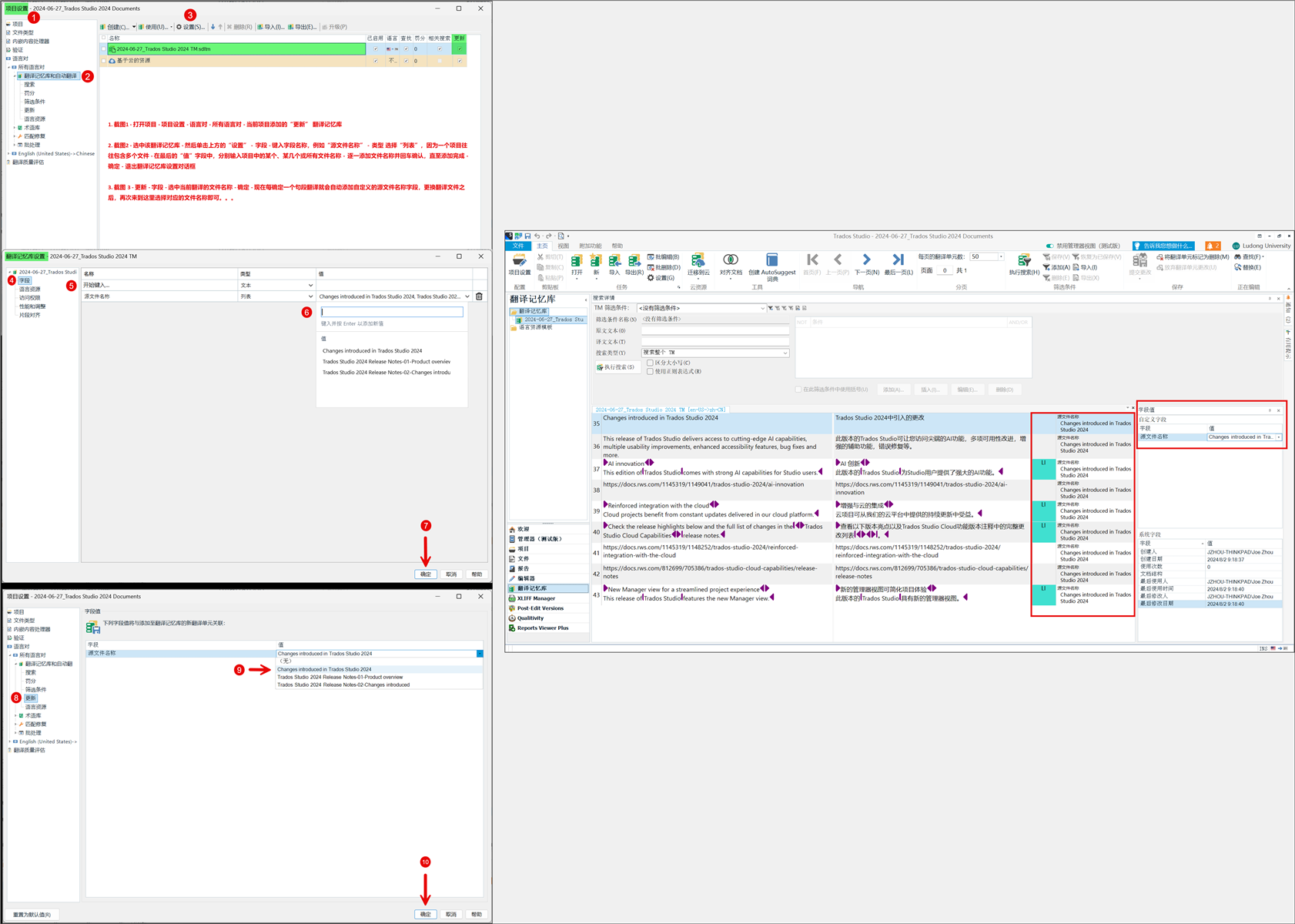Open type dropdown showing 列表
The height and width of the screenshot is (924, 1295).
(310, 296)
